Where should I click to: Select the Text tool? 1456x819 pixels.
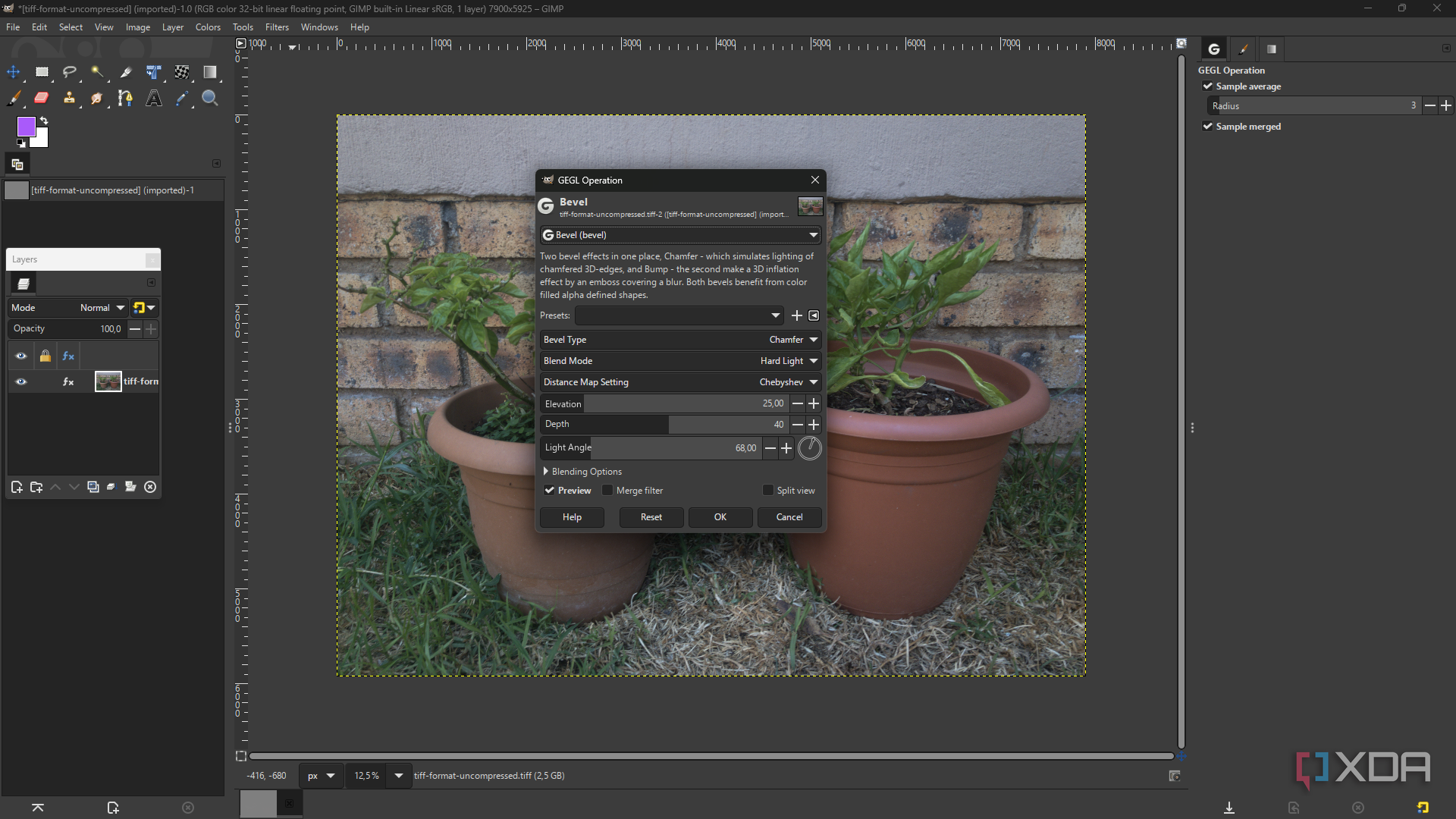coord(154,98)
